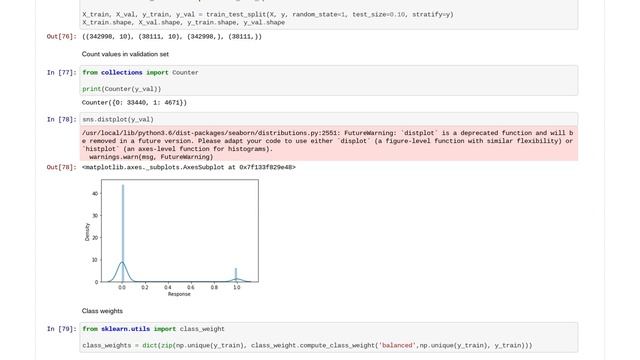Click the density distribution plot image
Image resolution: width=640 pixels, height=360 pixels.
tap(171, 238)
